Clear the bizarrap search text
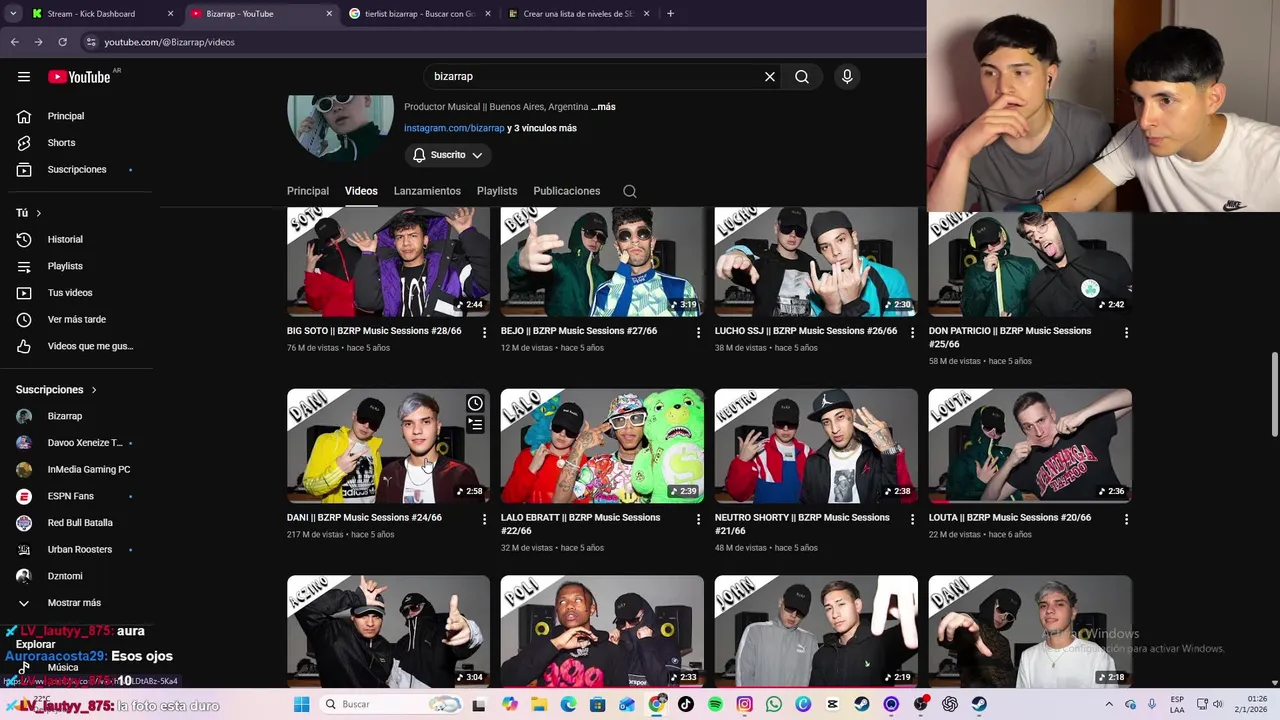The height and width of the screenshot is (720, 1280). pos(770,77)
